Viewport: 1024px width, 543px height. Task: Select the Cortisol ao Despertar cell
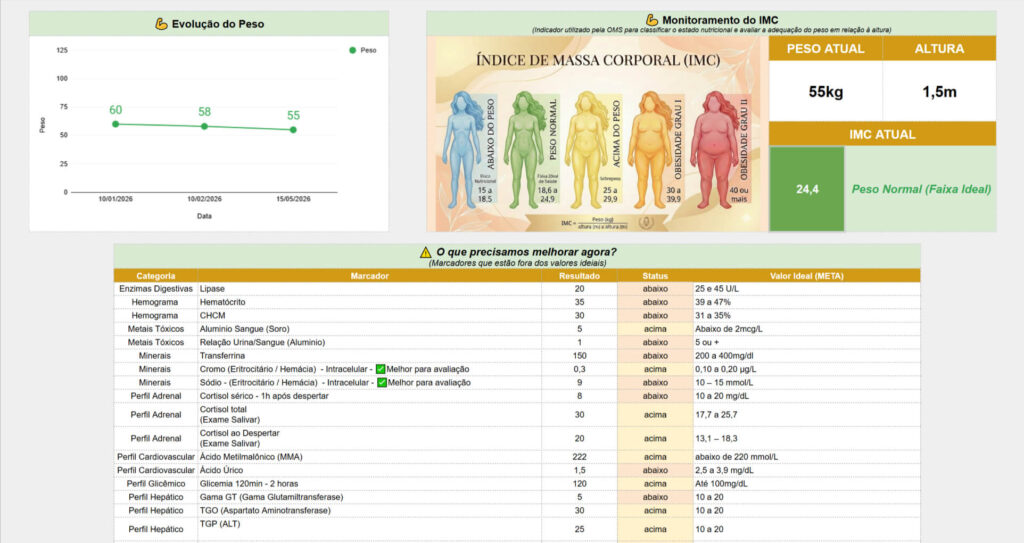370,438
